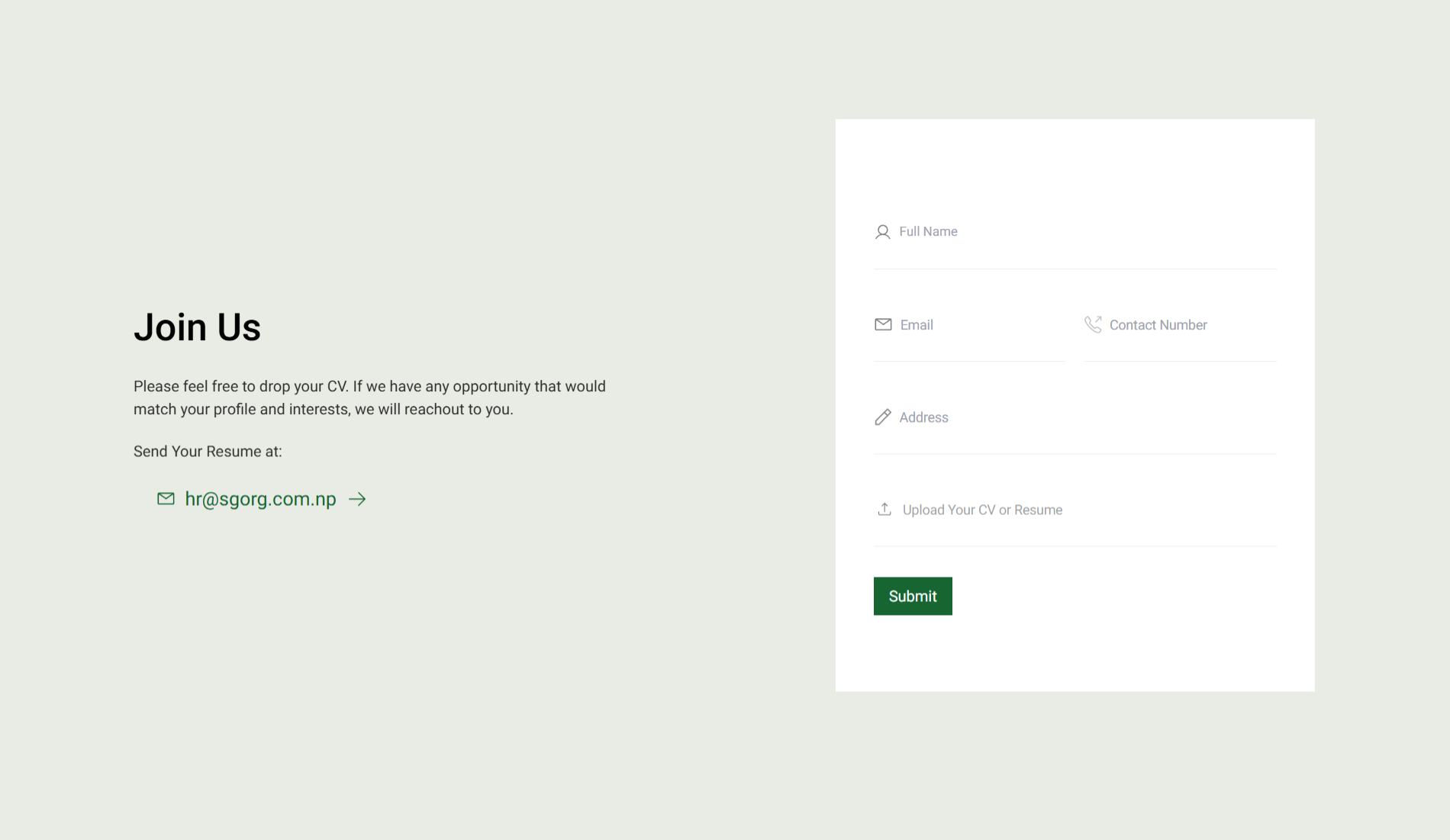Click empty white space above the Full Name field
Screen dimensions: 1450x840
(1075, 164)
